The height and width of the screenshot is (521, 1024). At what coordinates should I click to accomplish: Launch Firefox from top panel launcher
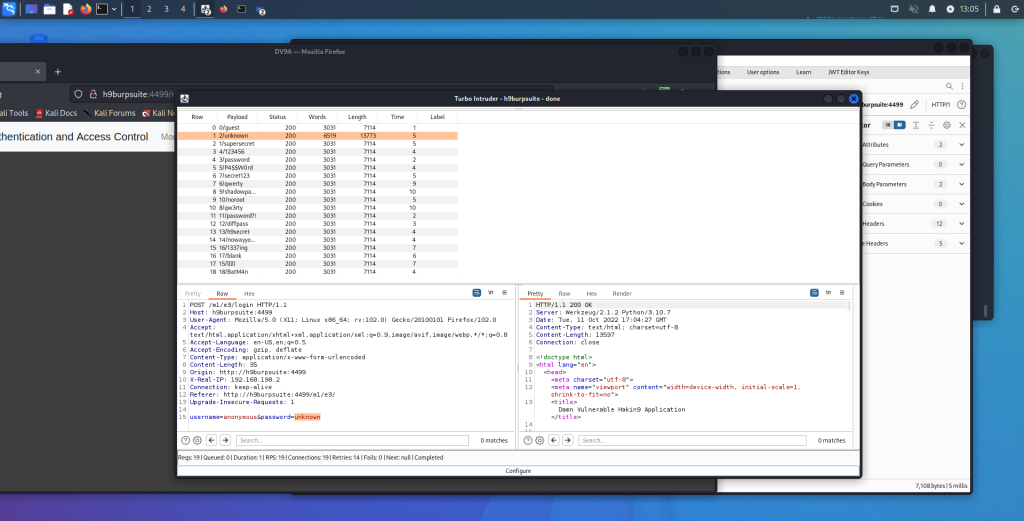point(86,9)
